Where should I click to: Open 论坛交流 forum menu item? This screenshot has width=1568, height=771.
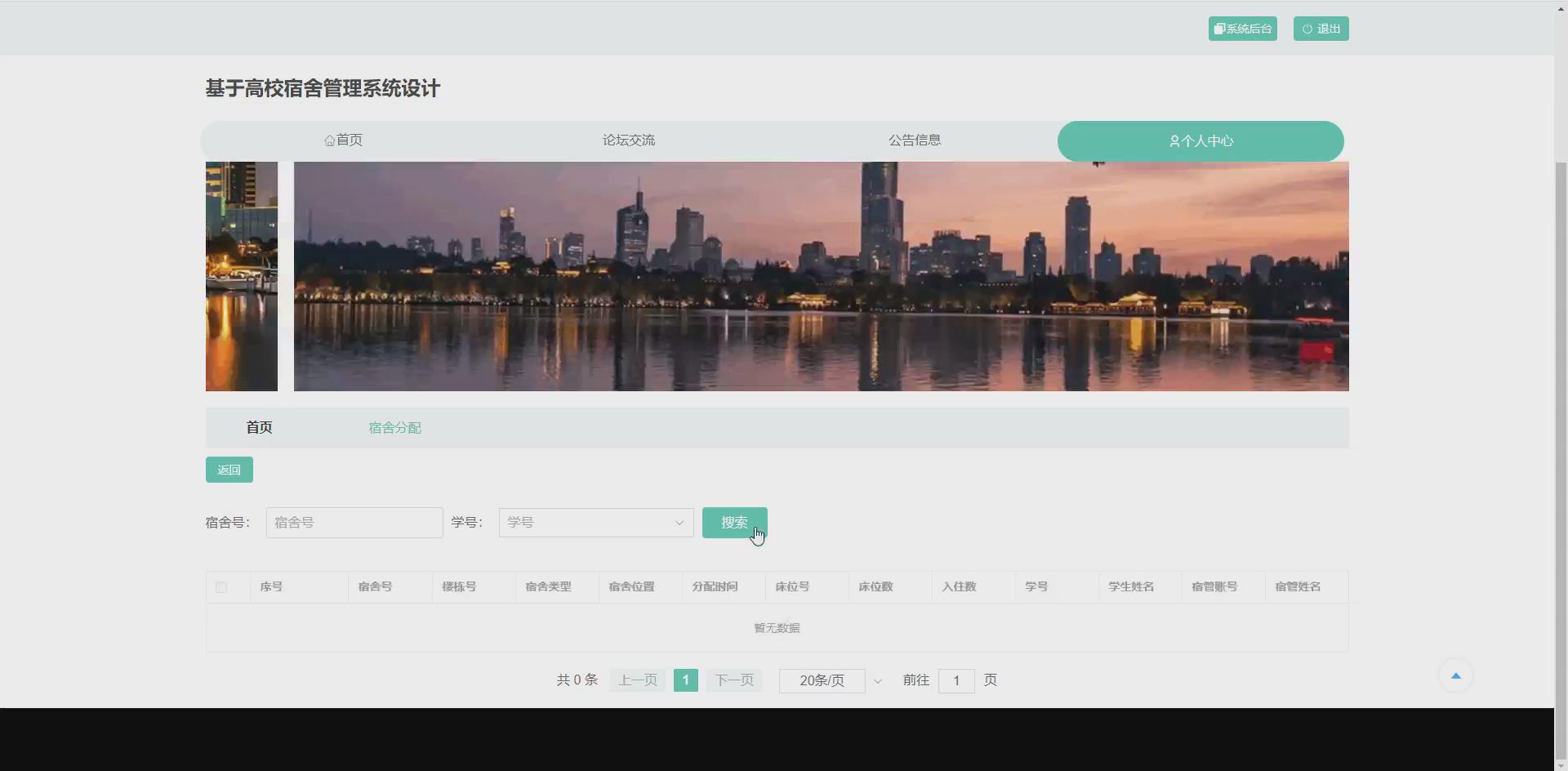(x=629, y=140)
